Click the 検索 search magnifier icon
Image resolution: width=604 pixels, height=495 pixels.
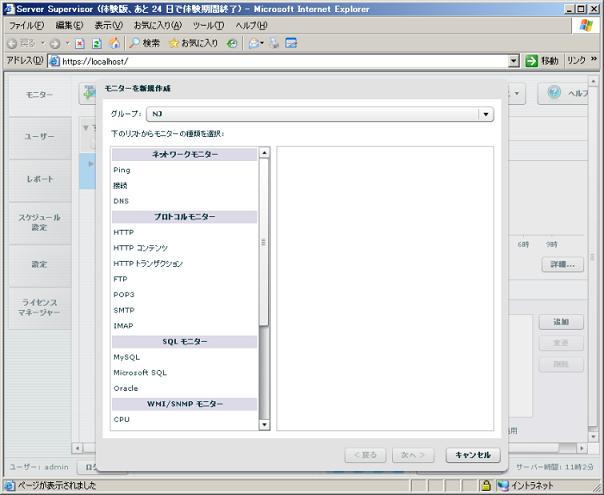[134, 43]
